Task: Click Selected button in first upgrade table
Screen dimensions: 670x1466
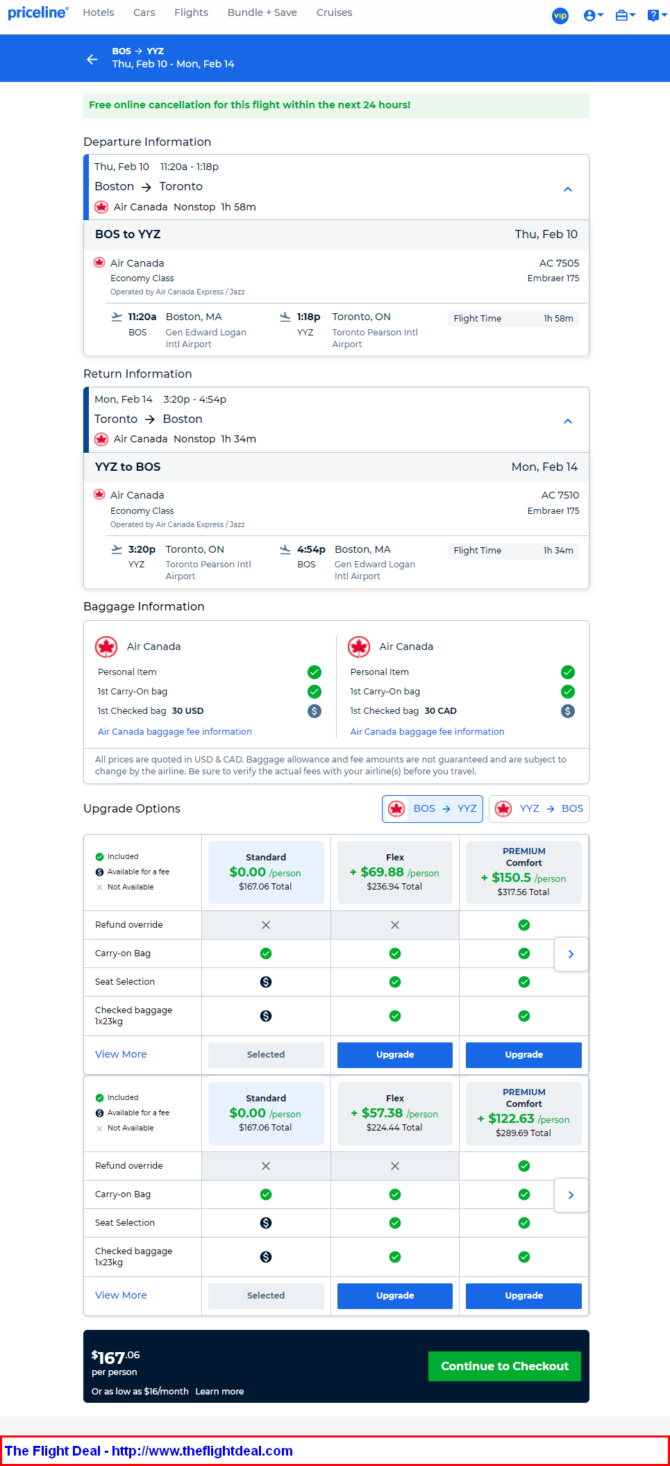Action: [266, 1055]
